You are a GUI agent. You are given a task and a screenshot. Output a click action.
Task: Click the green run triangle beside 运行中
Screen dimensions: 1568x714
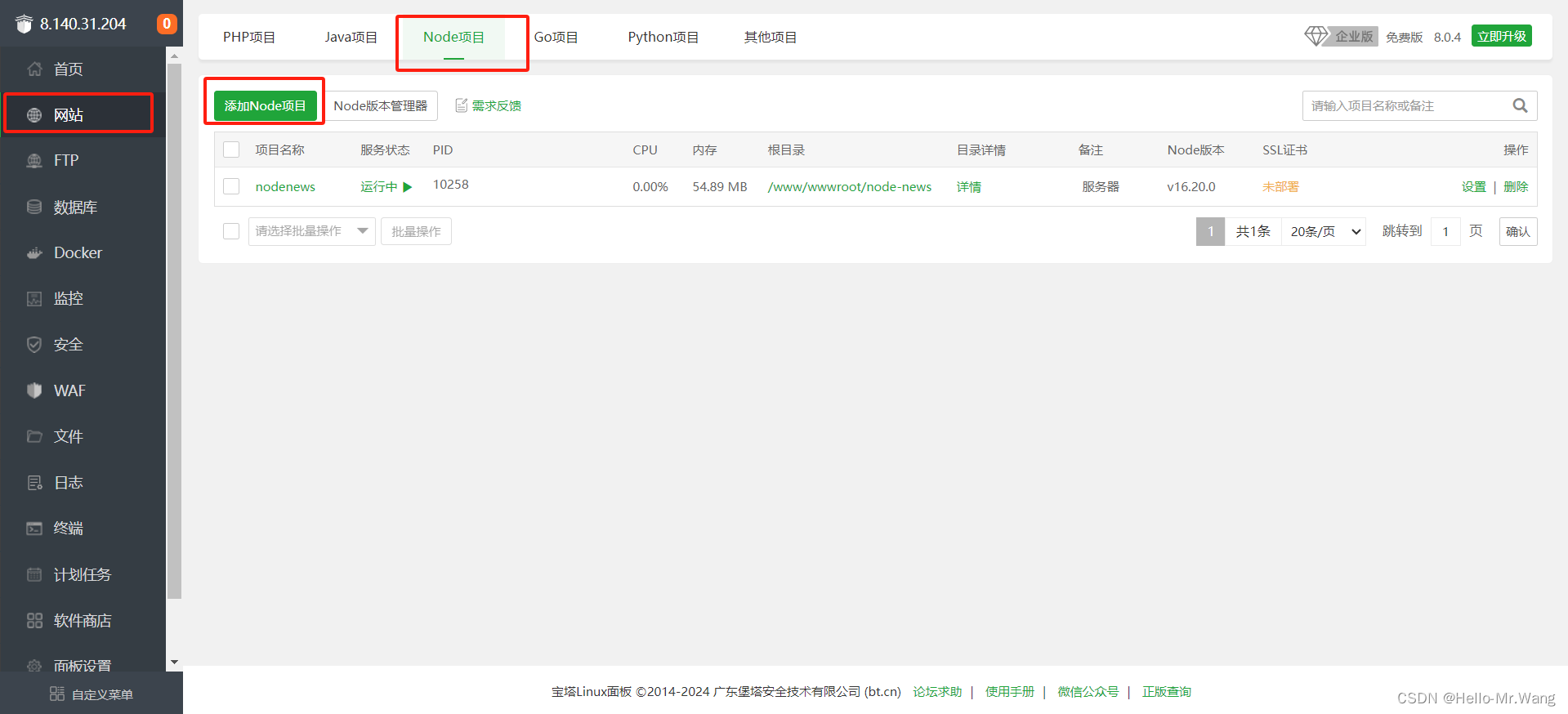point(407,187)
